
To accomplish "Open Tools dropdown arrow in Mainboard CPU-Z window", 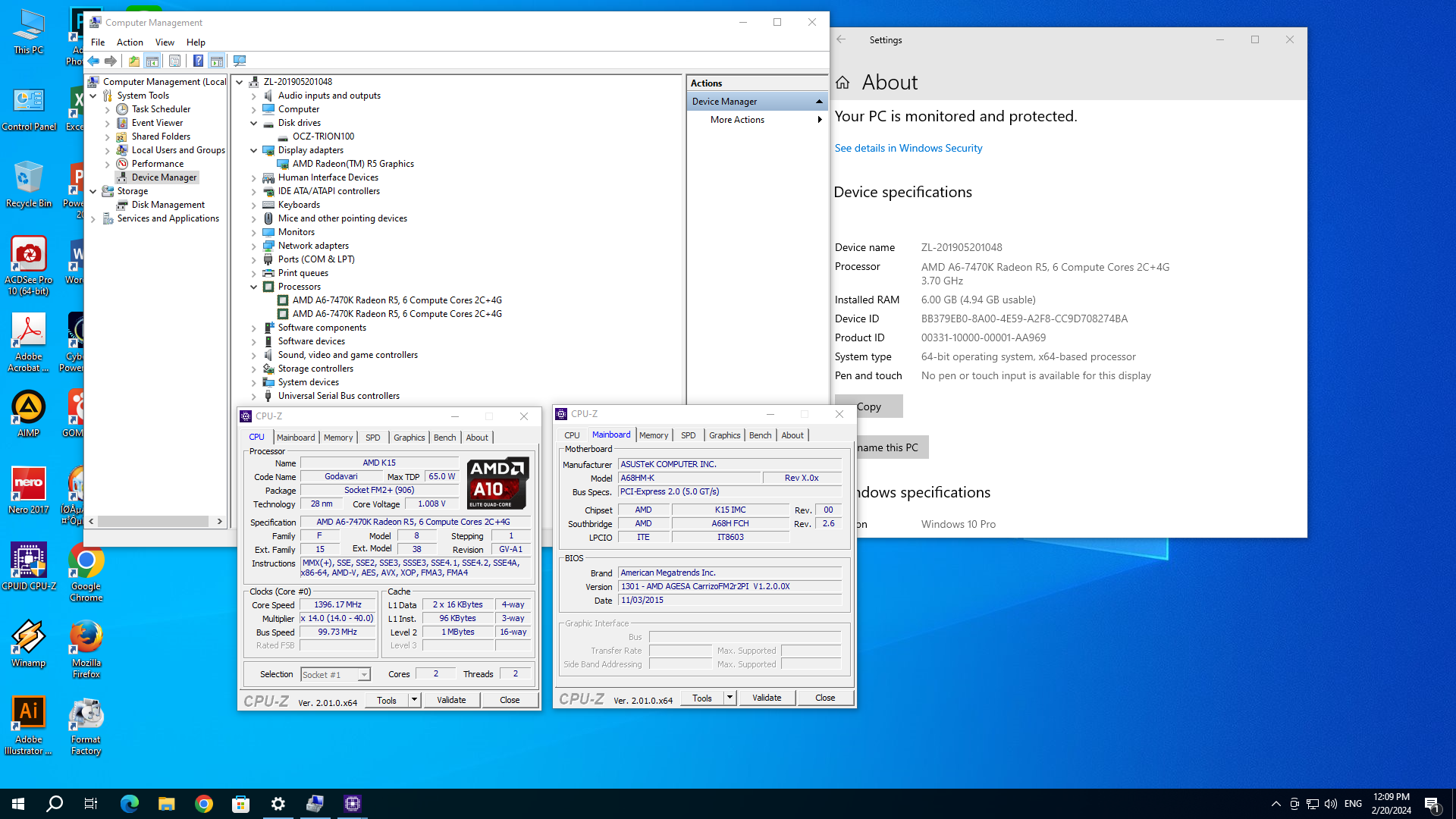I will click(x=730, y=698).
